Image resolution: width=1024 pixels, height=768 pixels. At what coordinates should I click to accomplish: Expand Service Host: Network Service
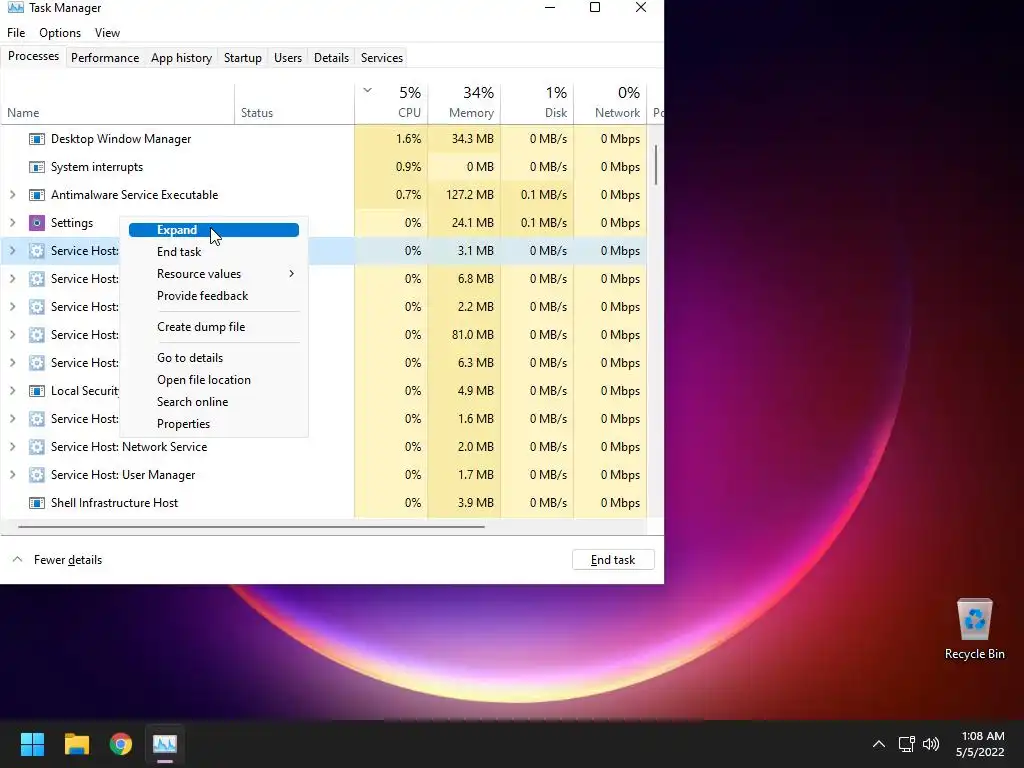(12, 447)
